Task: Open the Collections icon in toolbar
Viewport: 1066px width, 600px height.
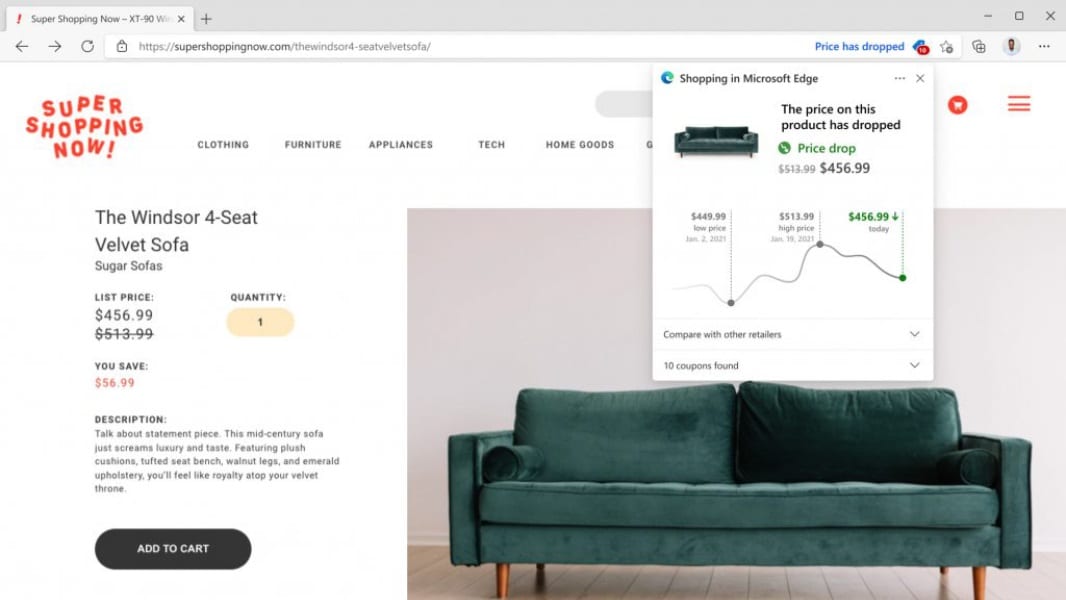Action: click(x=979, y=46)
